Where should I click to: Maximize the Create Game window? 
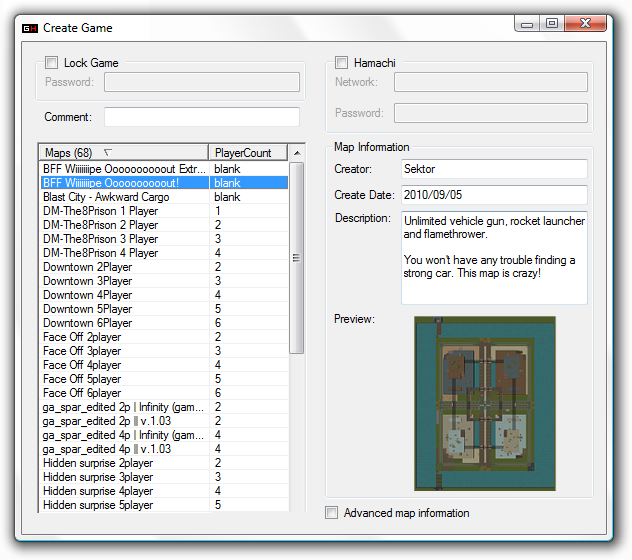coord(552,23)
